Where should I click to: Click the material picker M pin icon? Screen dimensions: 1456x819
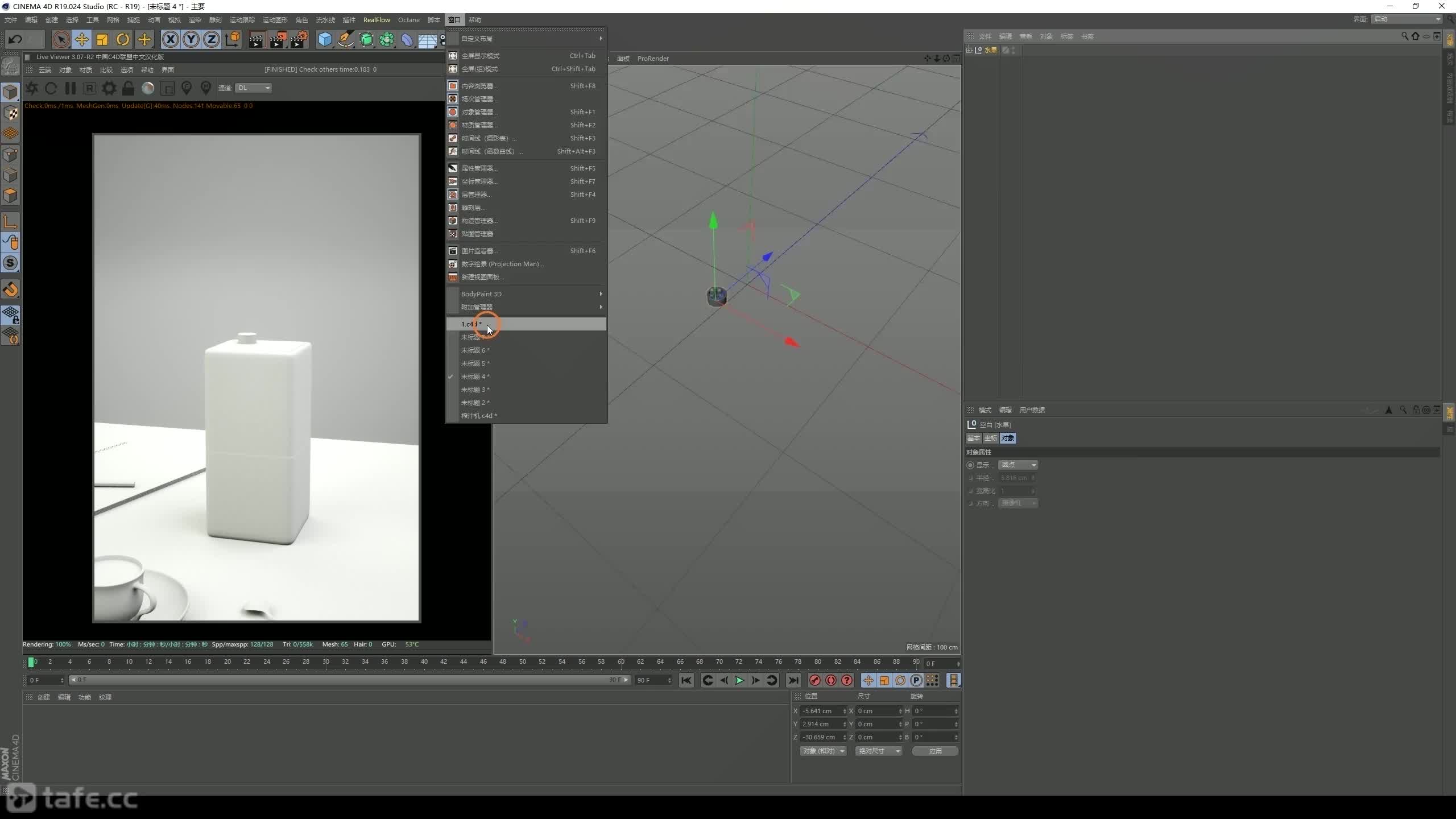(x=206, y=88)
